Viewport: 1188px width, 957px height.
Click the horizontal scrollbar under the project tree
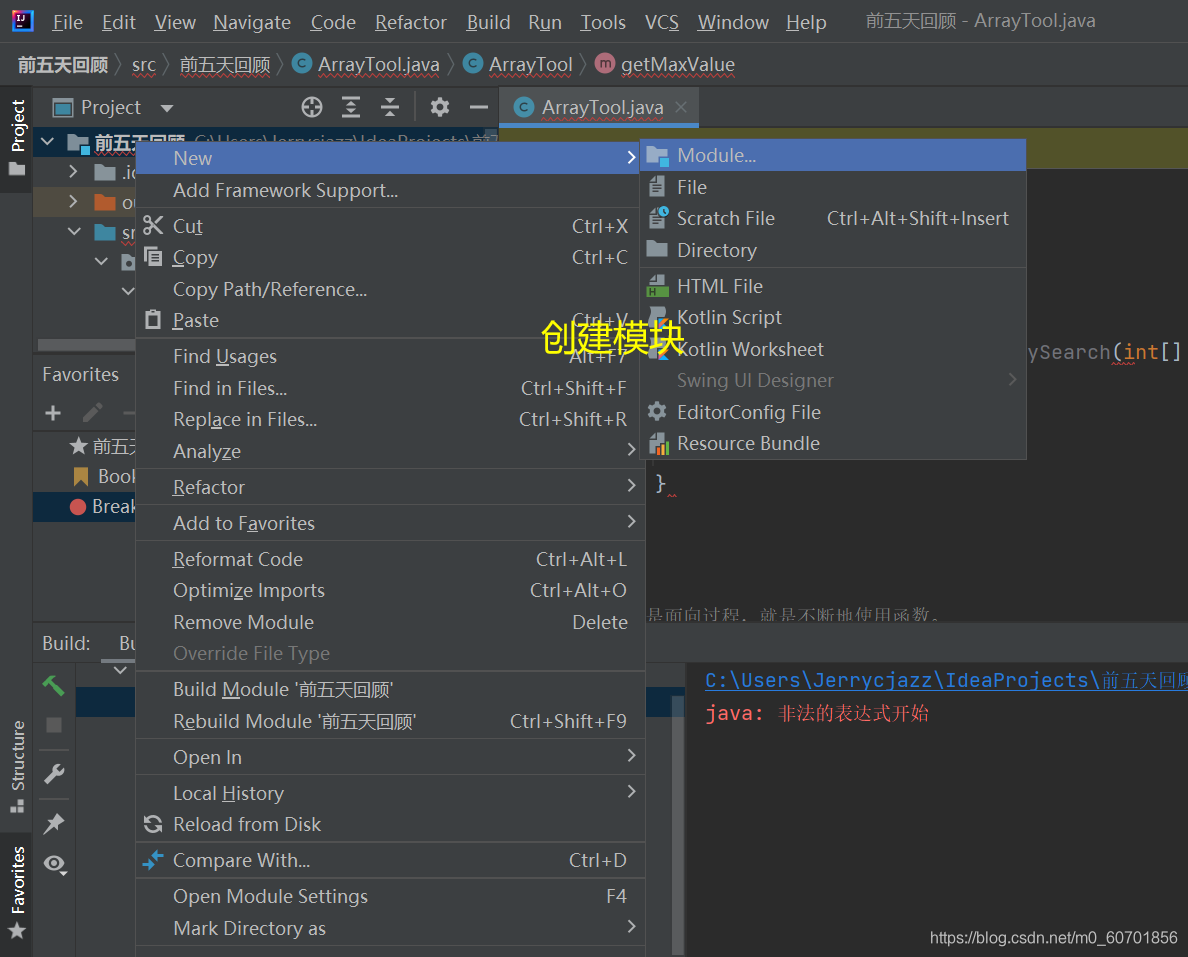[85, 343]
